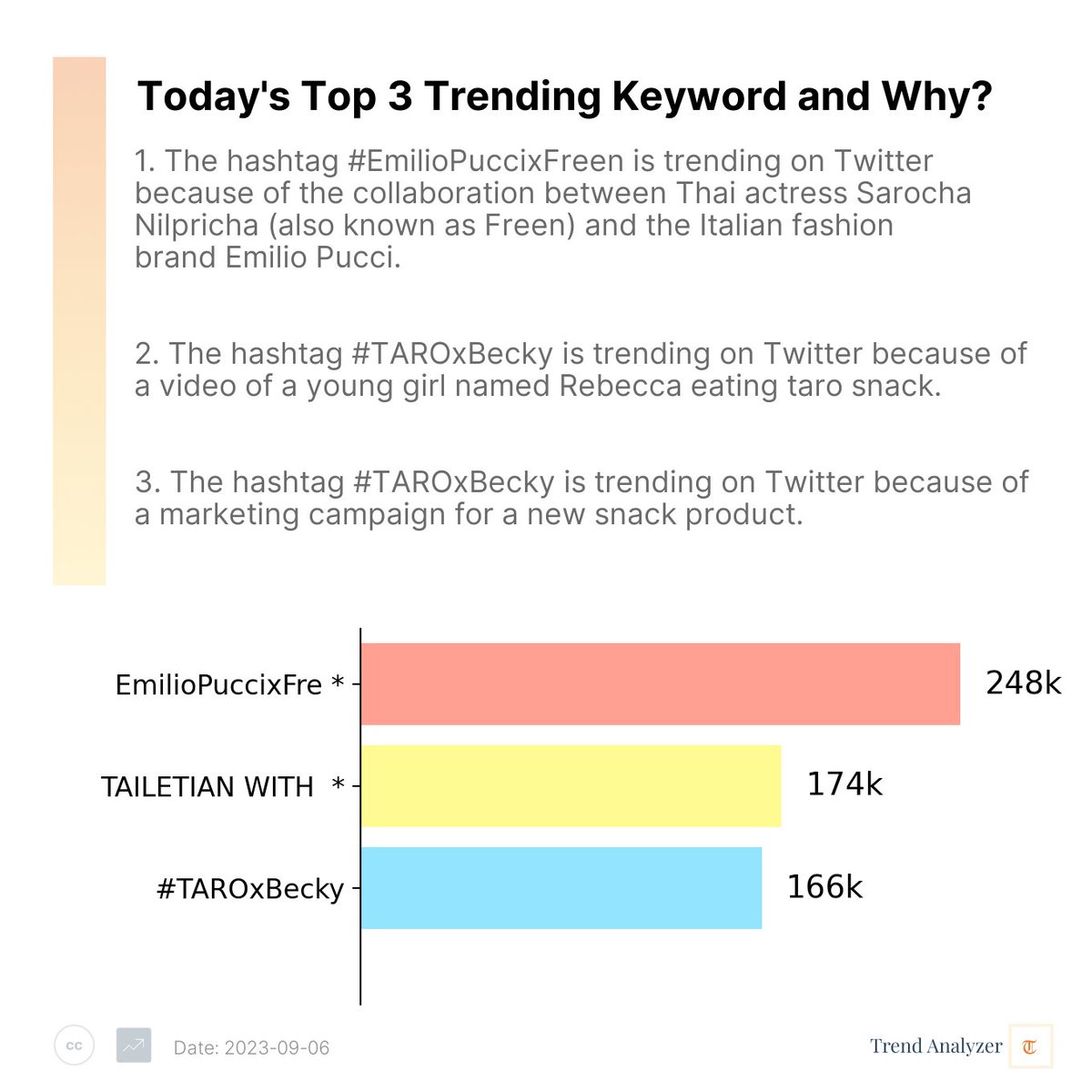The height and width of the screenshot is (1092, 1092).
Task: Click the date 2023-09-06 label
Action: click(251, 1047)
